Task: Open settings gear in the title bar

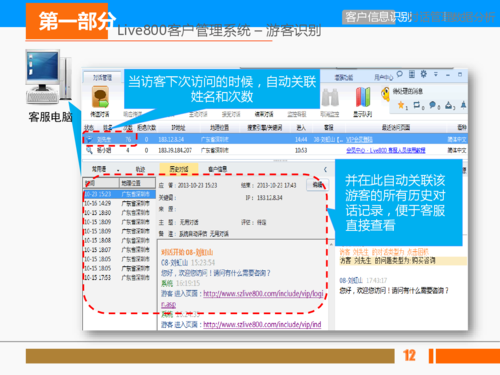Action: click(x=423, y=74)
